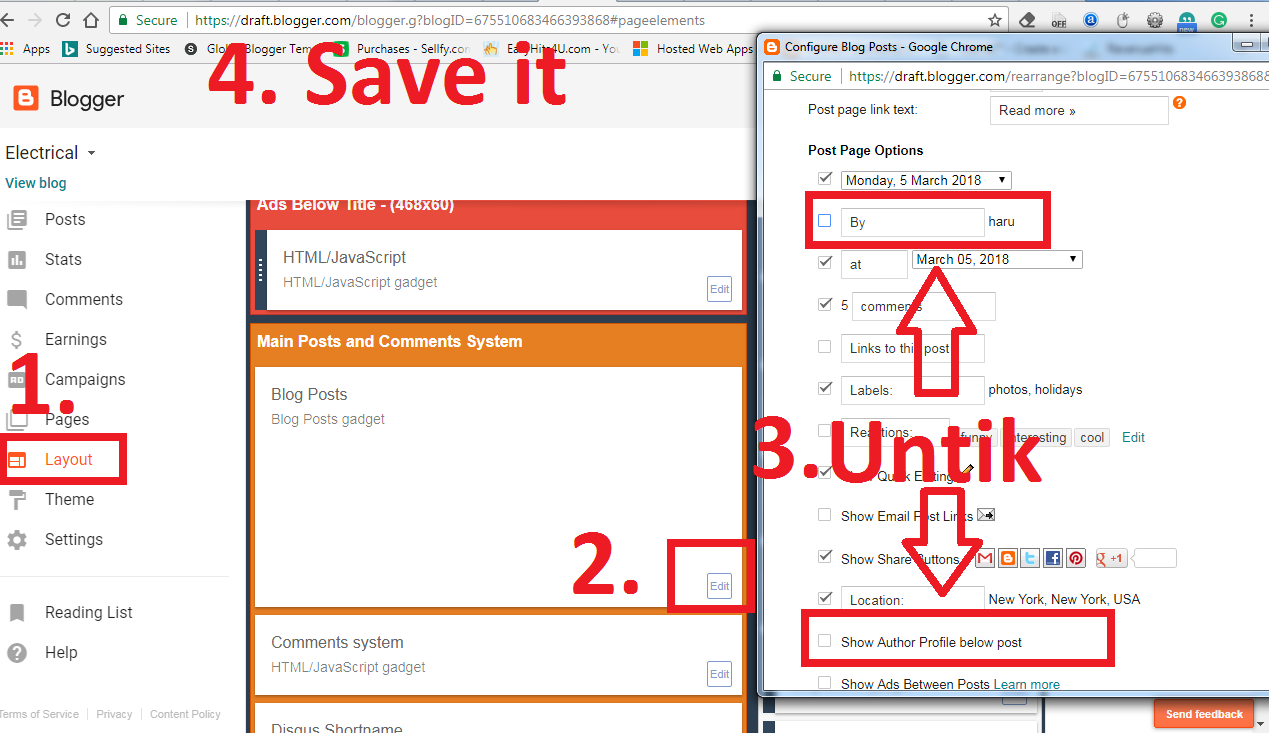Toggle the Show Share Buttons checkbox
The width and height of the screenshot is (1269, 733).
(x=825, y=557)
